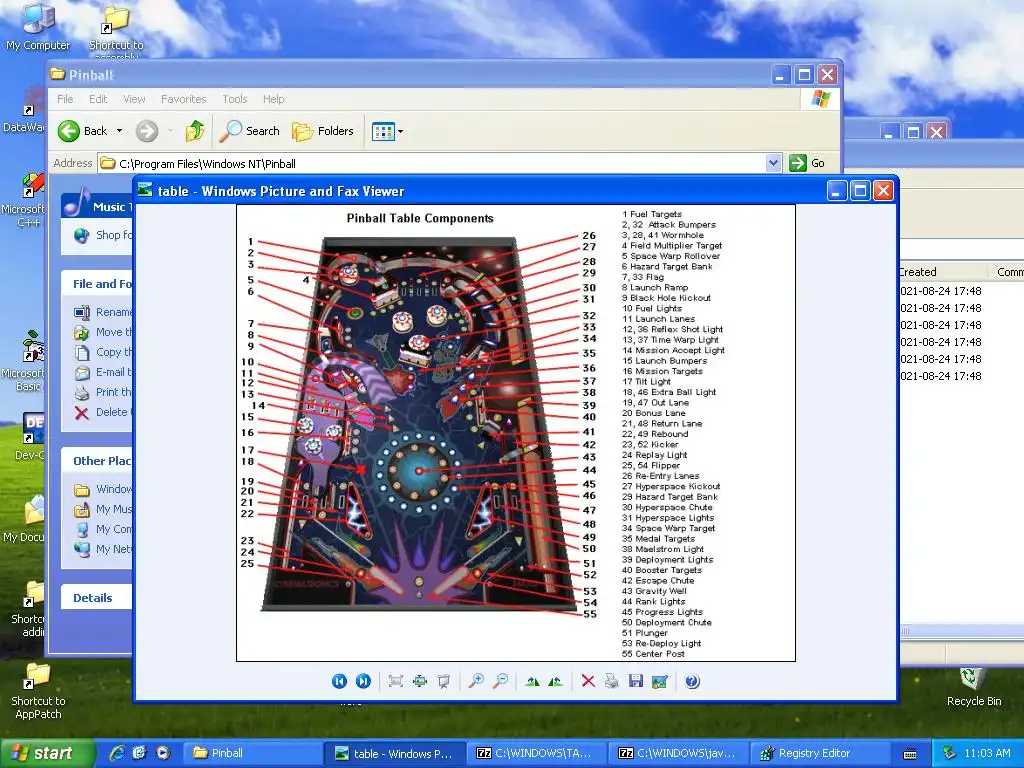Click the Zoom In magnifier icon
1024x768 pixels.
[476, 681]
